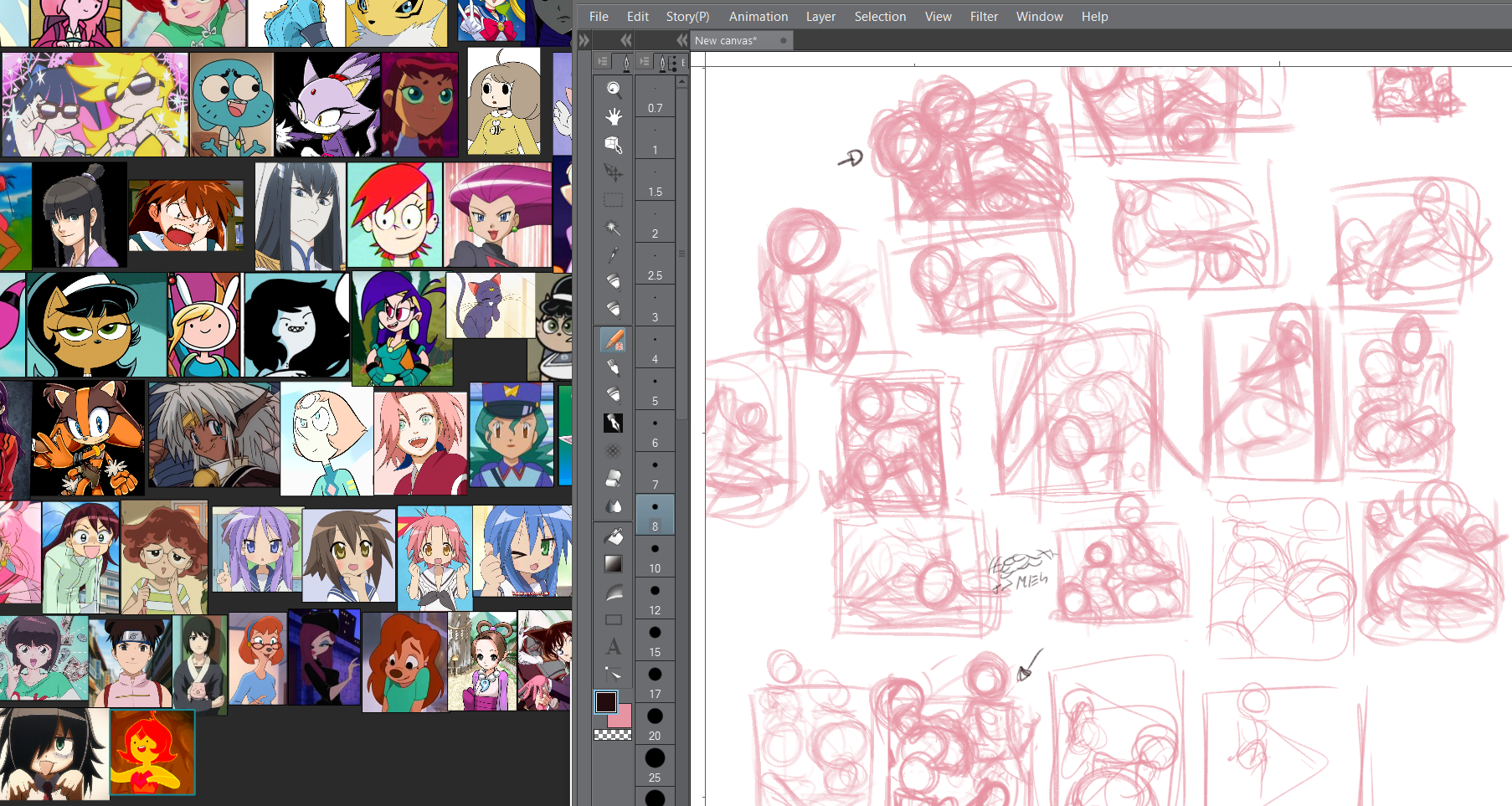Select the Hand move tool
The width and height of the screenshot is (1512, 806).
(x=614, y=116)
